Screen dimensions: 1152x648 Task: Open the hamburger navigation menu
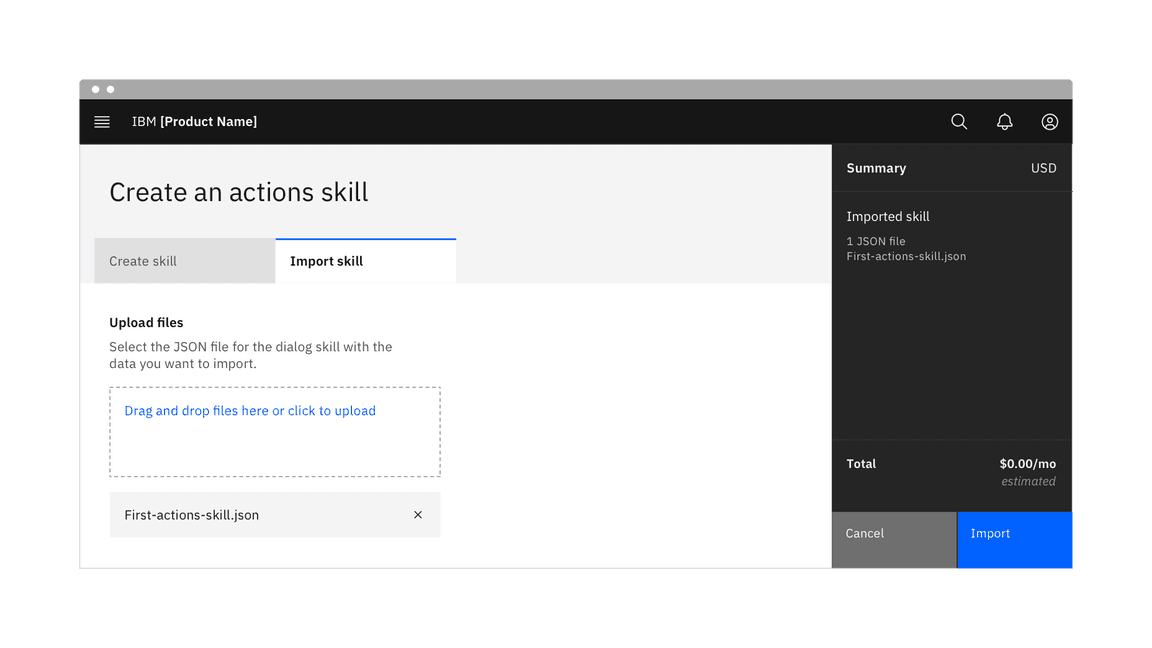click(102, 122)
